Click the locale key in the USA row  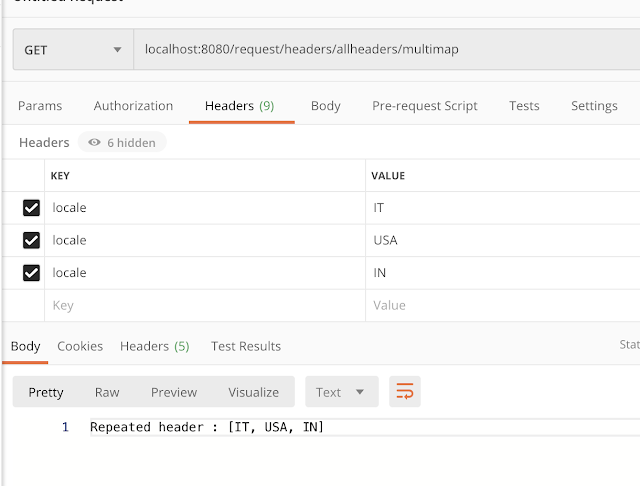point(69,240)
